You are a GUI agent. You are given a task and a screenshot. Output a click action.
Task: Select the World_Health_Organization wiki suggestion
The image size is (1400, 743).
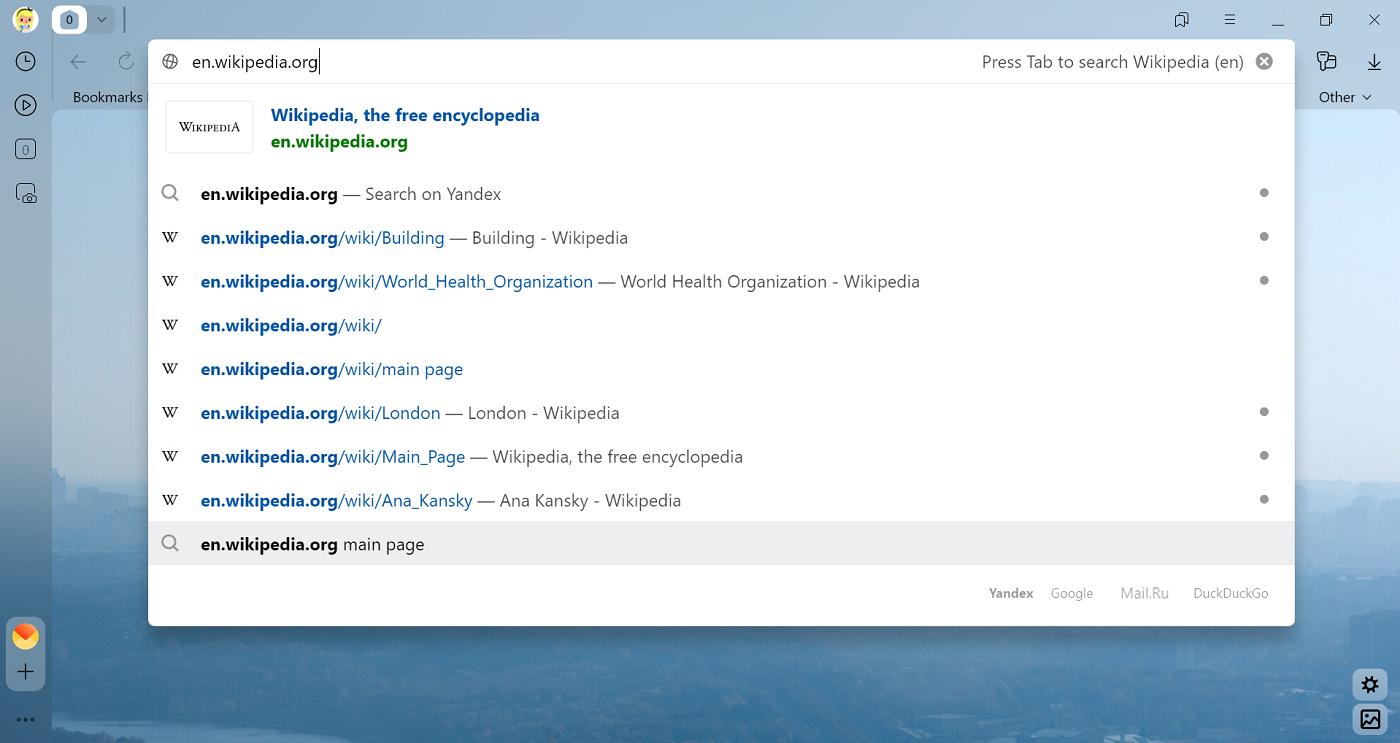397,282
